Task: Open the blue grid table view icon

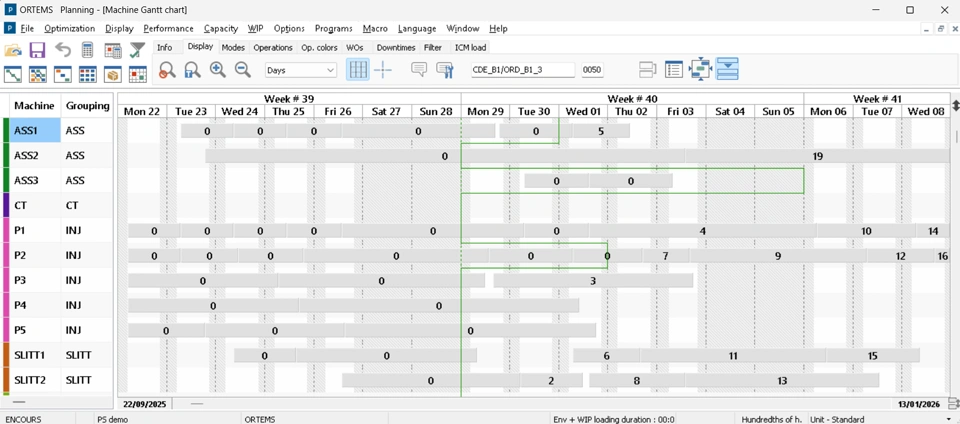Action: 88,74
